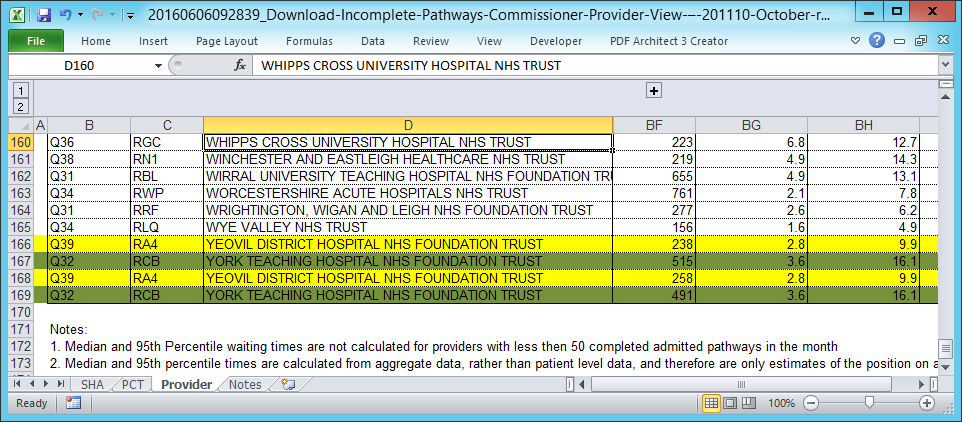The height and width of the screenshot is (422, 962).
Task: Switch to the SHA sheet tab
Action: click(92, 385)
